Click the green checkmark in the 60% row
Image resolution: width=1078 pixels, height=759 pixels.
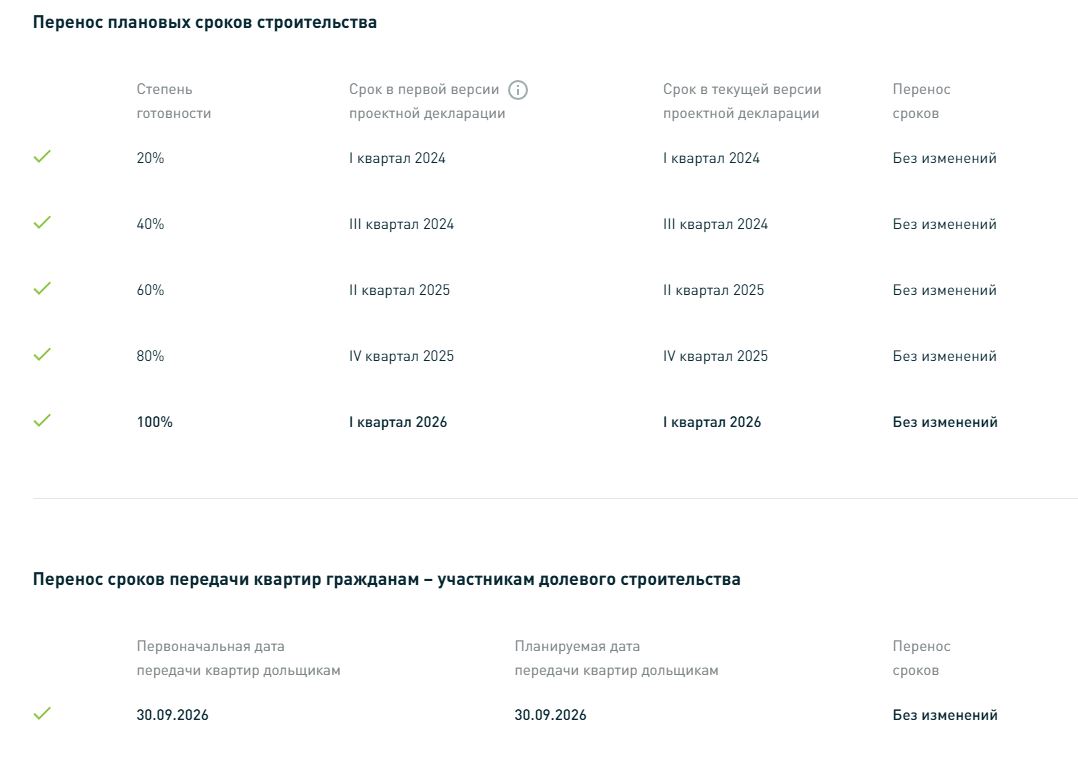click(x=42, y=289)
